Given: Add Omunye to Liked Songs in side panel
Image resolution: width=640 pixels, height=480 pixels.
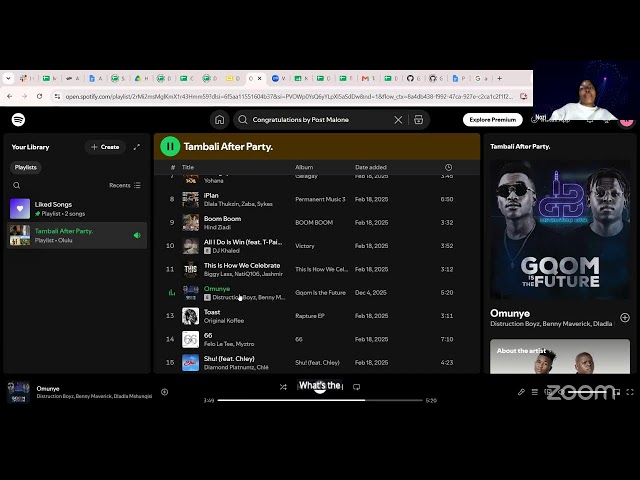Looking at the screenshot, I should [624, 318].
